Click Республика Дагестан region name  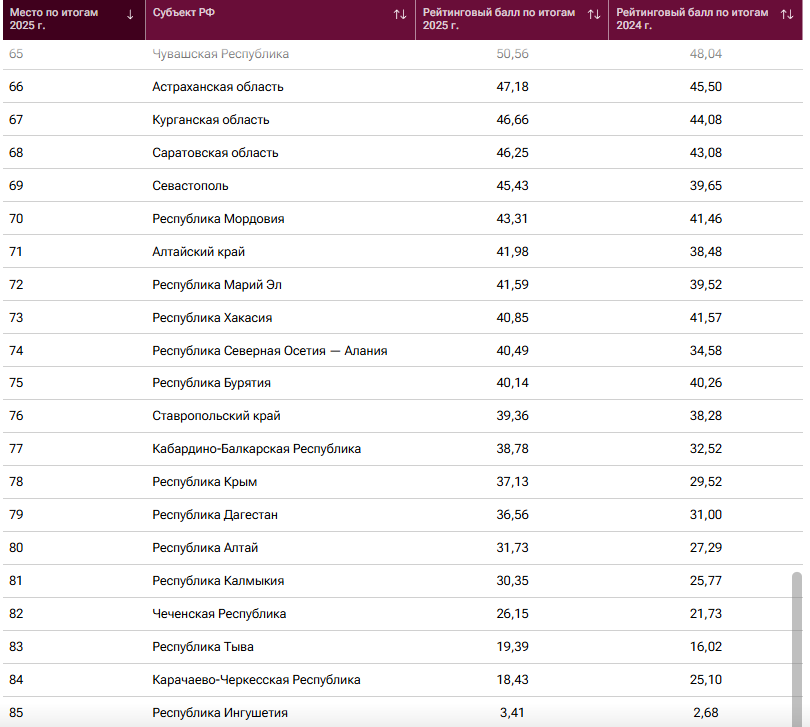pos(215,516)
